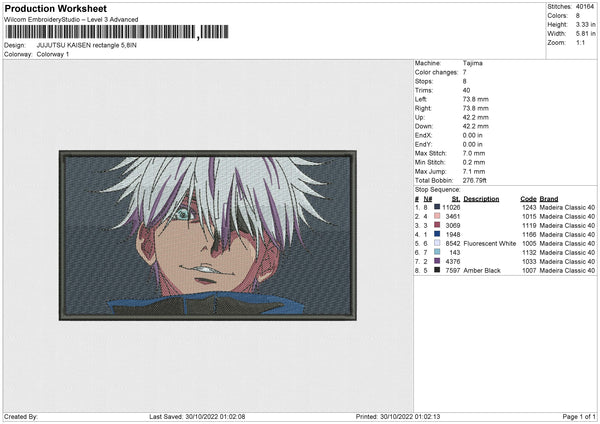Pick the blue swatch in stop 4
Image resolution: width=600 pixels, height=424 pixels.
(x=438, y=234)
